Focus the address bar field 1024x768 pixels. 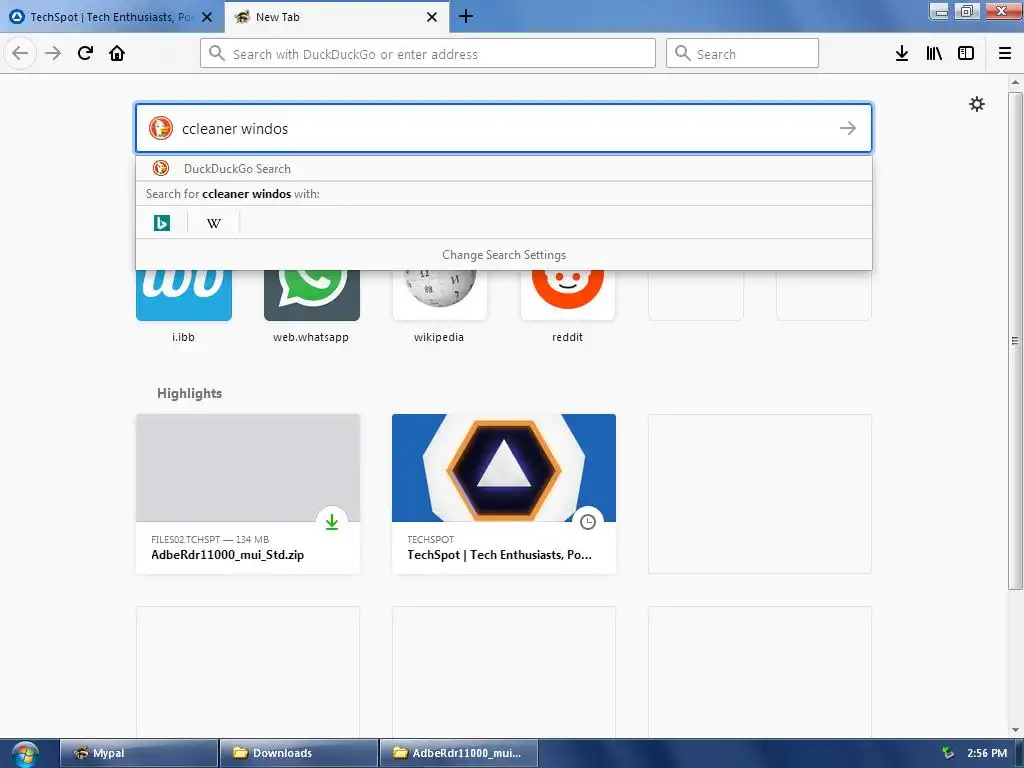pyautogui.click(x=428, y=53)
